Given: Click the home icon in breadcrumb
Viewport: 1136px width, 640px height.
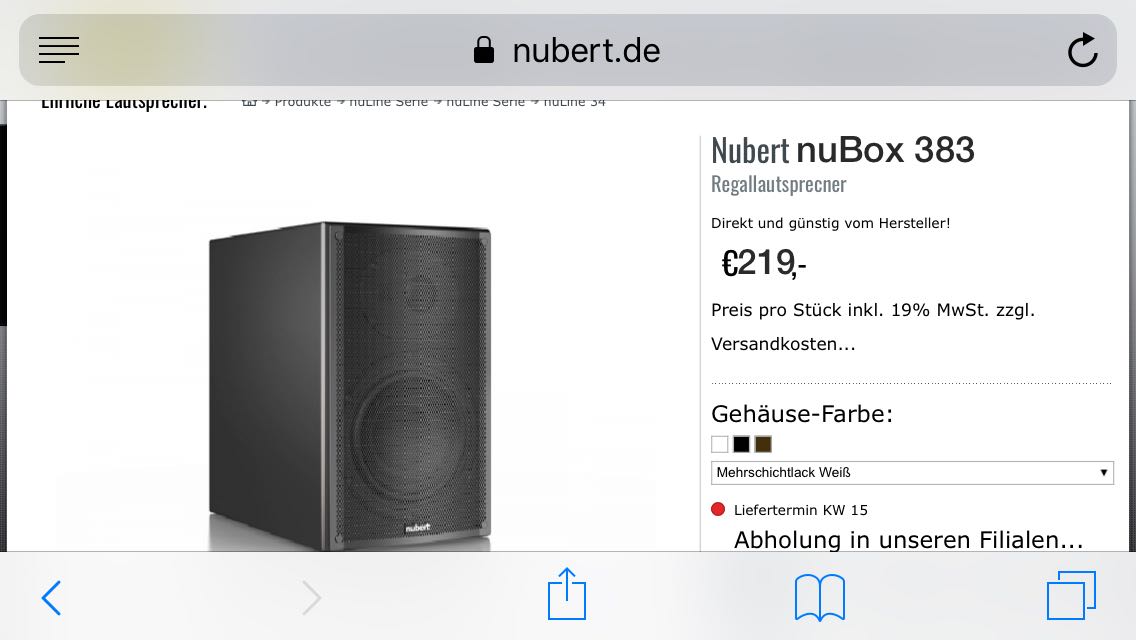Looking at the screenshot, I should 250,102.
